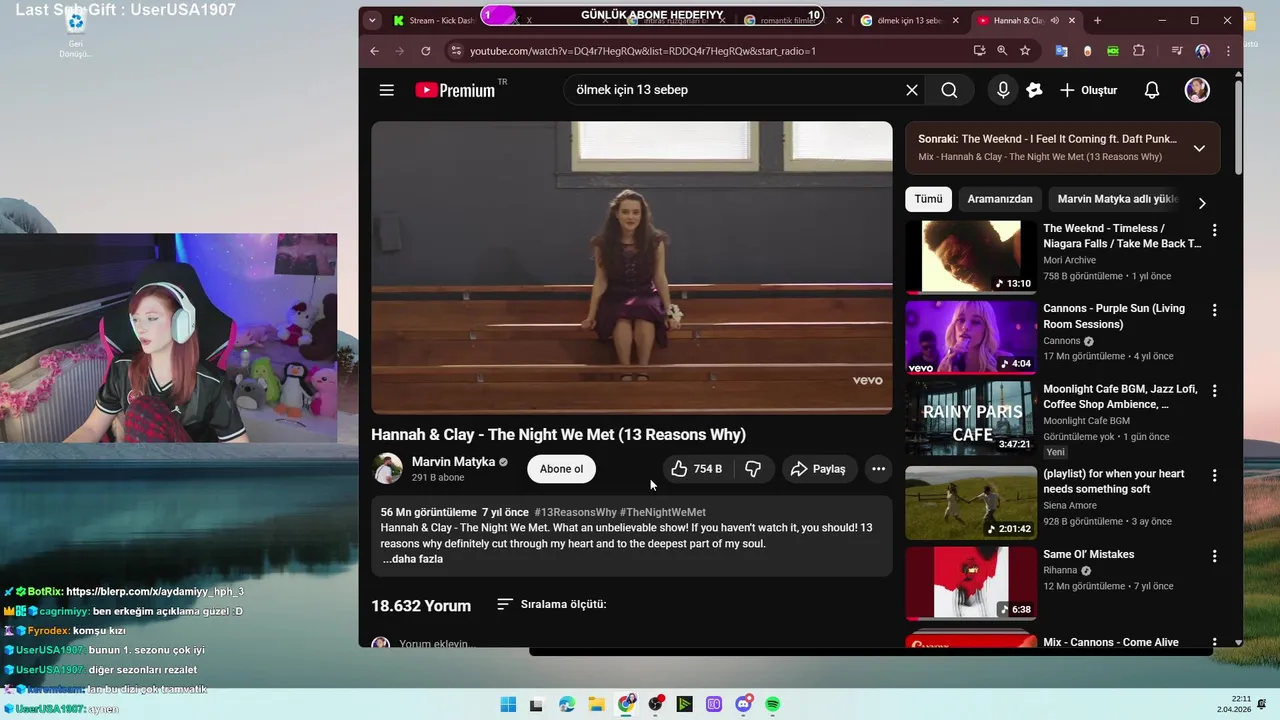Open the Rihanna Same Ol' Mistakes thumbnail
This screenshot has height=720, width=1280.
click(971, 583)
